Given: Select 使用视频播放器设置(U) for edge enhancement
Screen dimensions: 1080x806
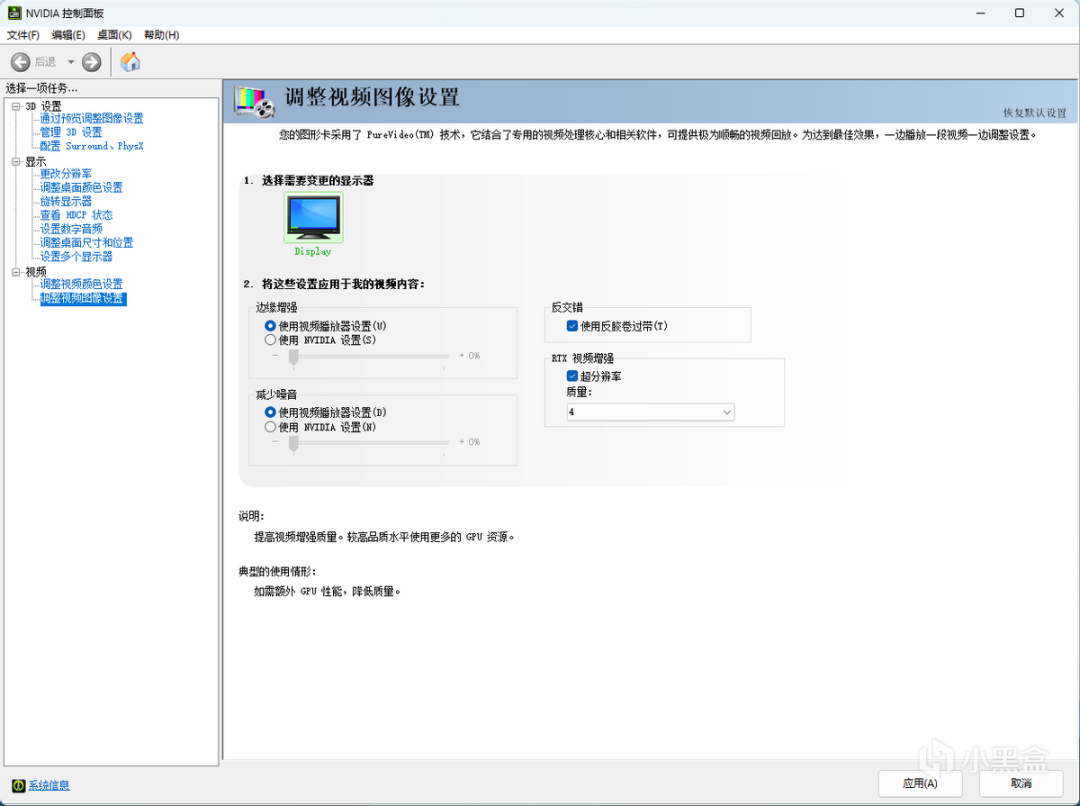Looking at the screenshot, I should click(x=325, y=326).
